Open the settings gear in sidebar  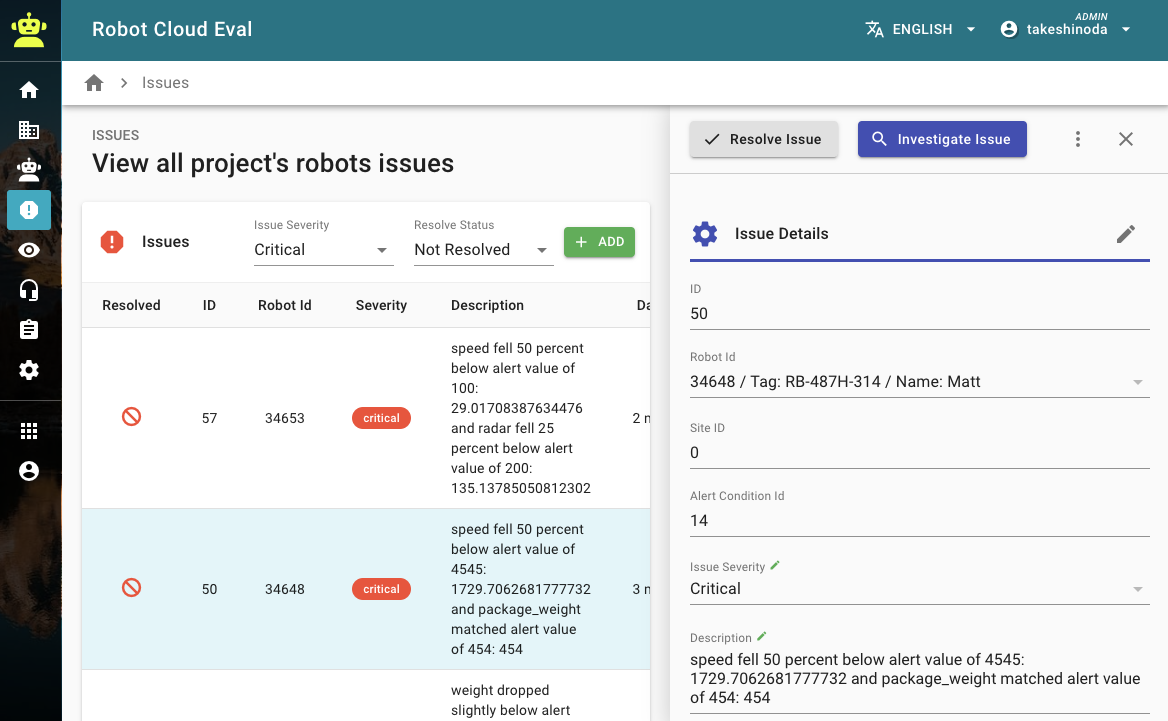pyautogui.click(x=29, y=370)
